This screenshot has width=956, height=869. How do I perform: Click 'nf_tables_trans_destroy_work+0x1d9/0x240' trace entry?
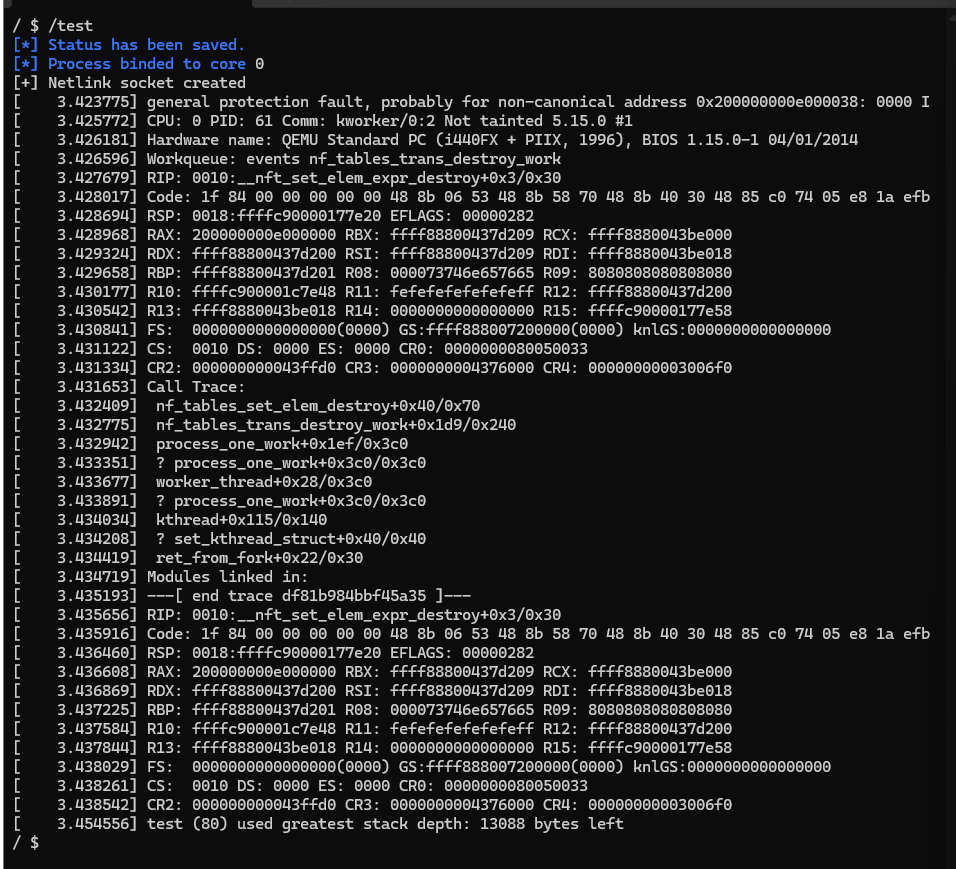click(x=336, y=424)
